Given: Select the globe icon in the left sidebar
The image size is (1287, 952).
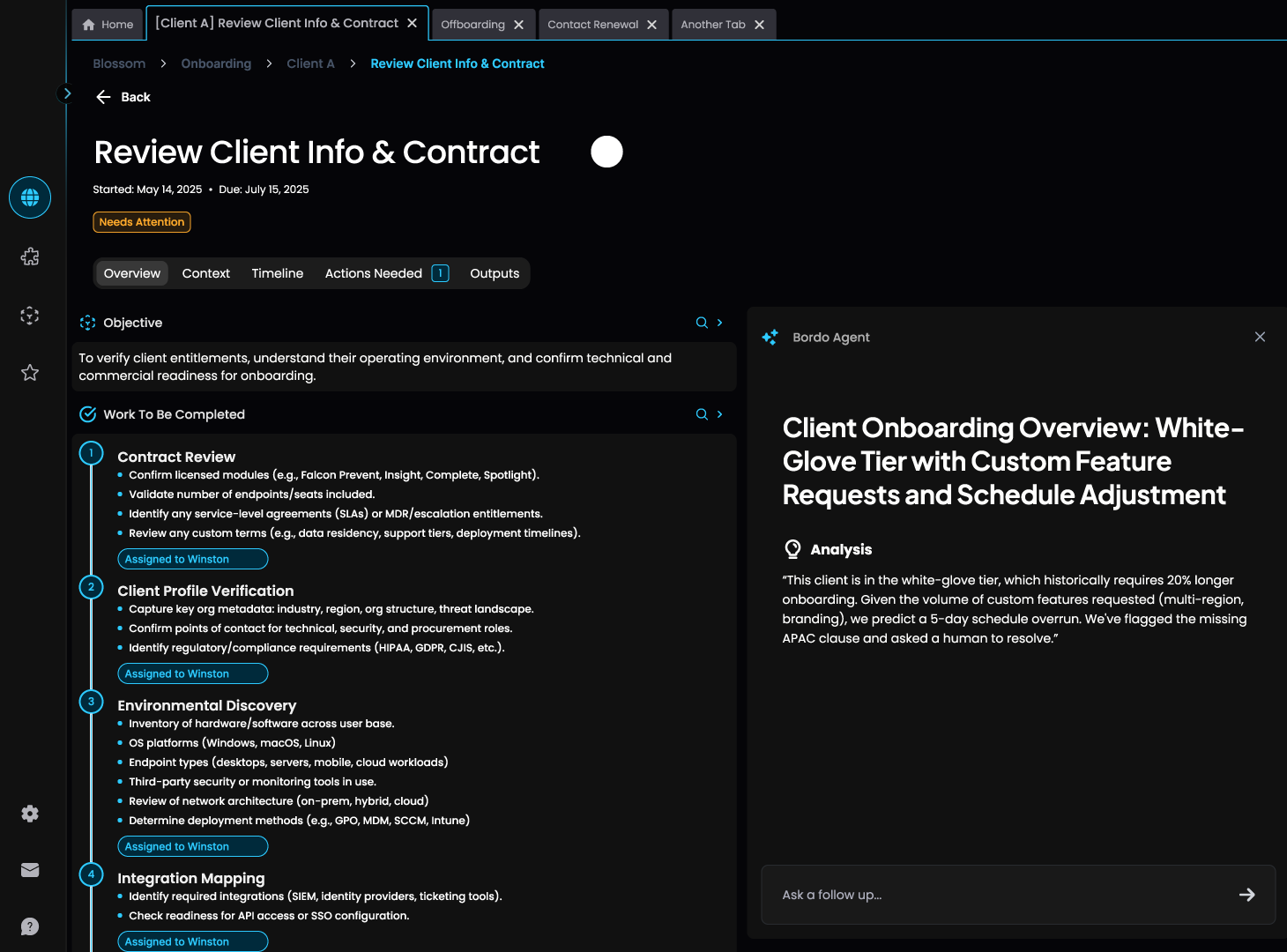Looking at the screenshot, I should 29,197.
